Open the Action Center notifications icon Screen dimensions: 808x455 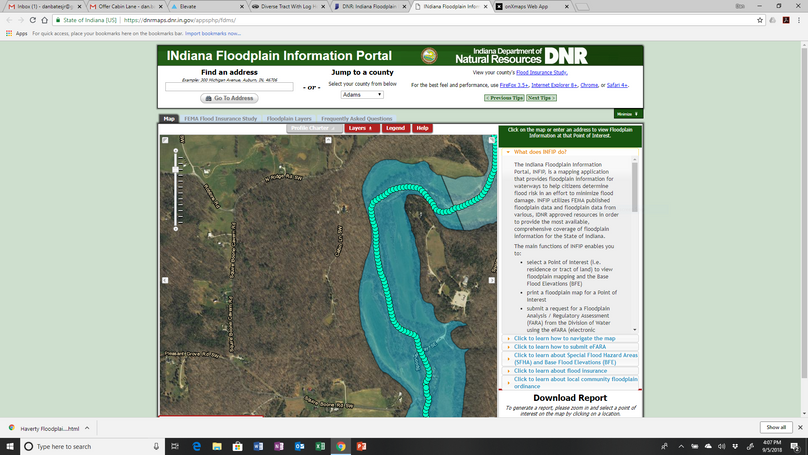point(795,446)
